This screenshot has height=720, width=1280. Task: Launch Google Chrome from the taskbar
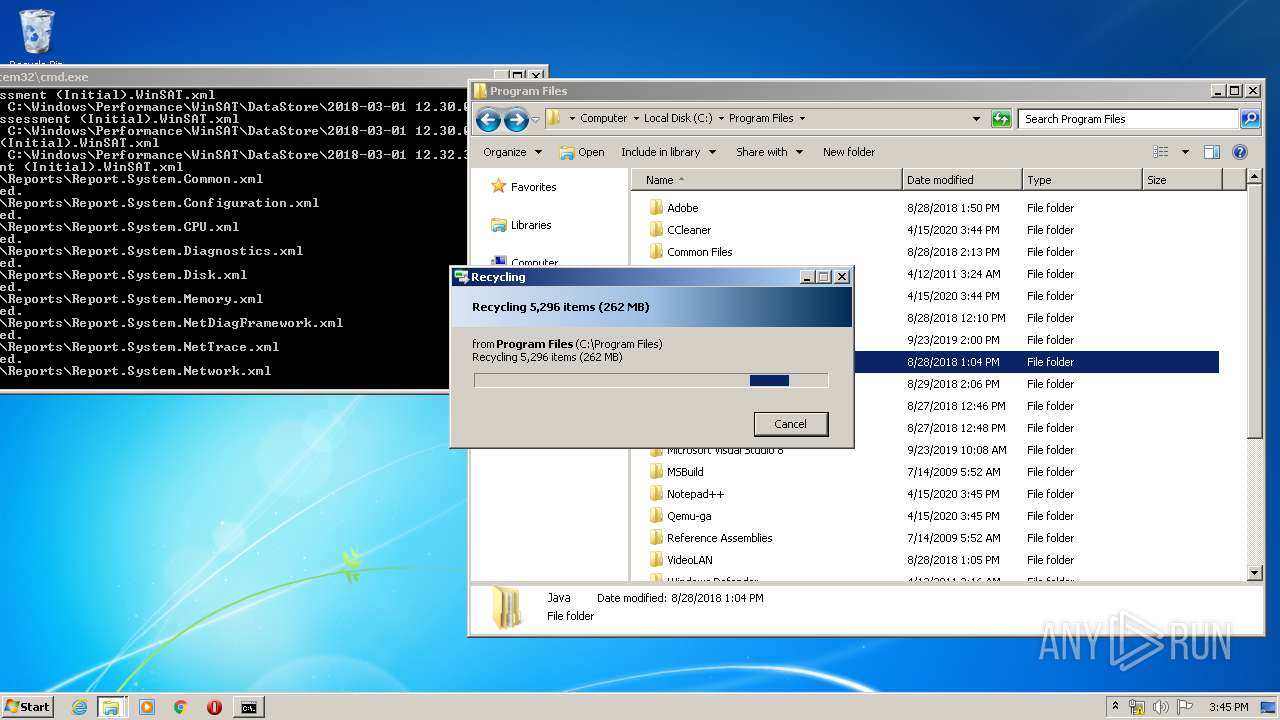coord(181,707)
